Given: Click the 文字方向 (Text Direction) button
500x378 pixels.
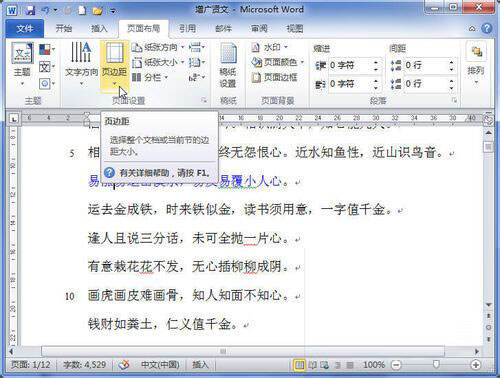Looking at the screenshot, I should tap(81, 64).
